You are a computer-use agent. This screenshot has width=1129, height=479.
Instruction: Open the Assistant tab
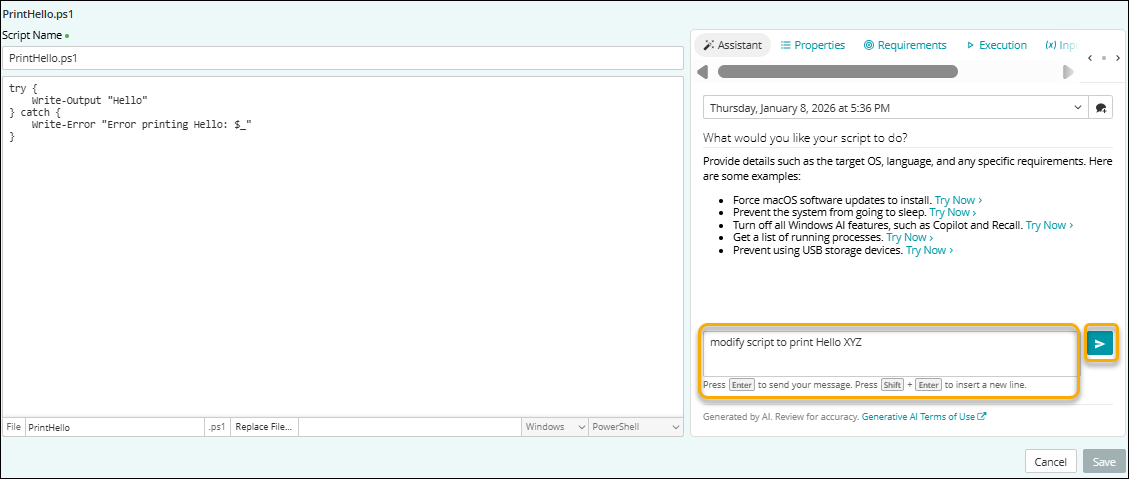(x=732, y=45)
